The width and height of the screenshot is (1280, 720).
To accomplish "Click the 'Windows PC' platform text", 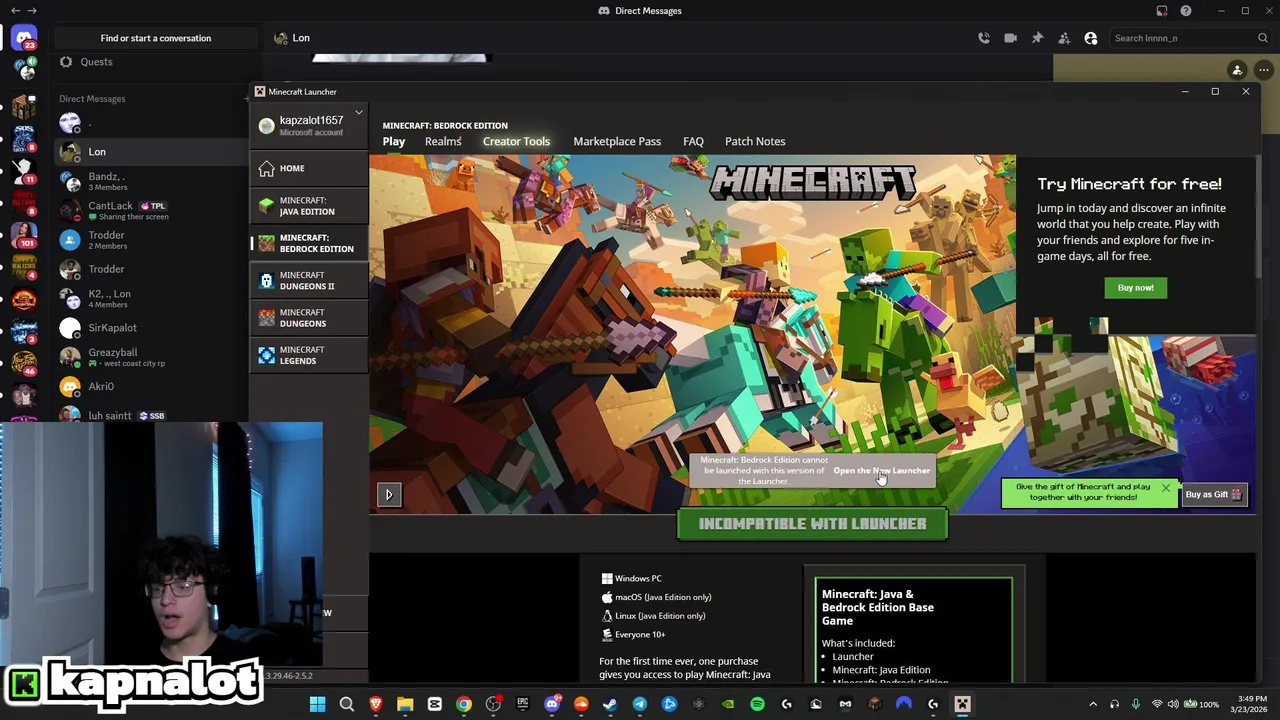I will point(638,578).
